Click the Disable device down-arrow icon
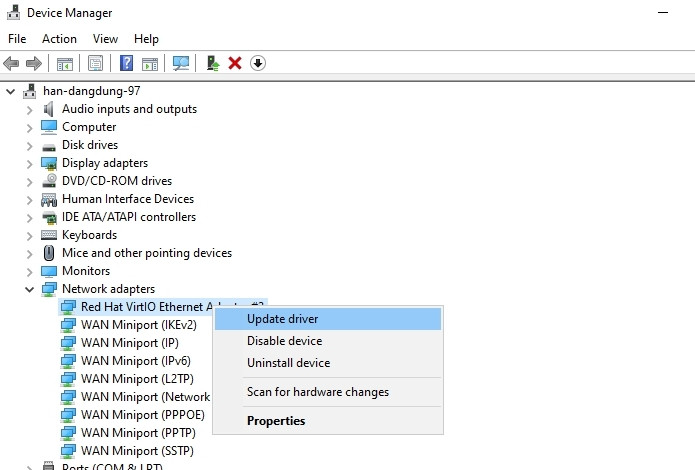This screenshot has height=470, width=695. (x=257, y=63)
